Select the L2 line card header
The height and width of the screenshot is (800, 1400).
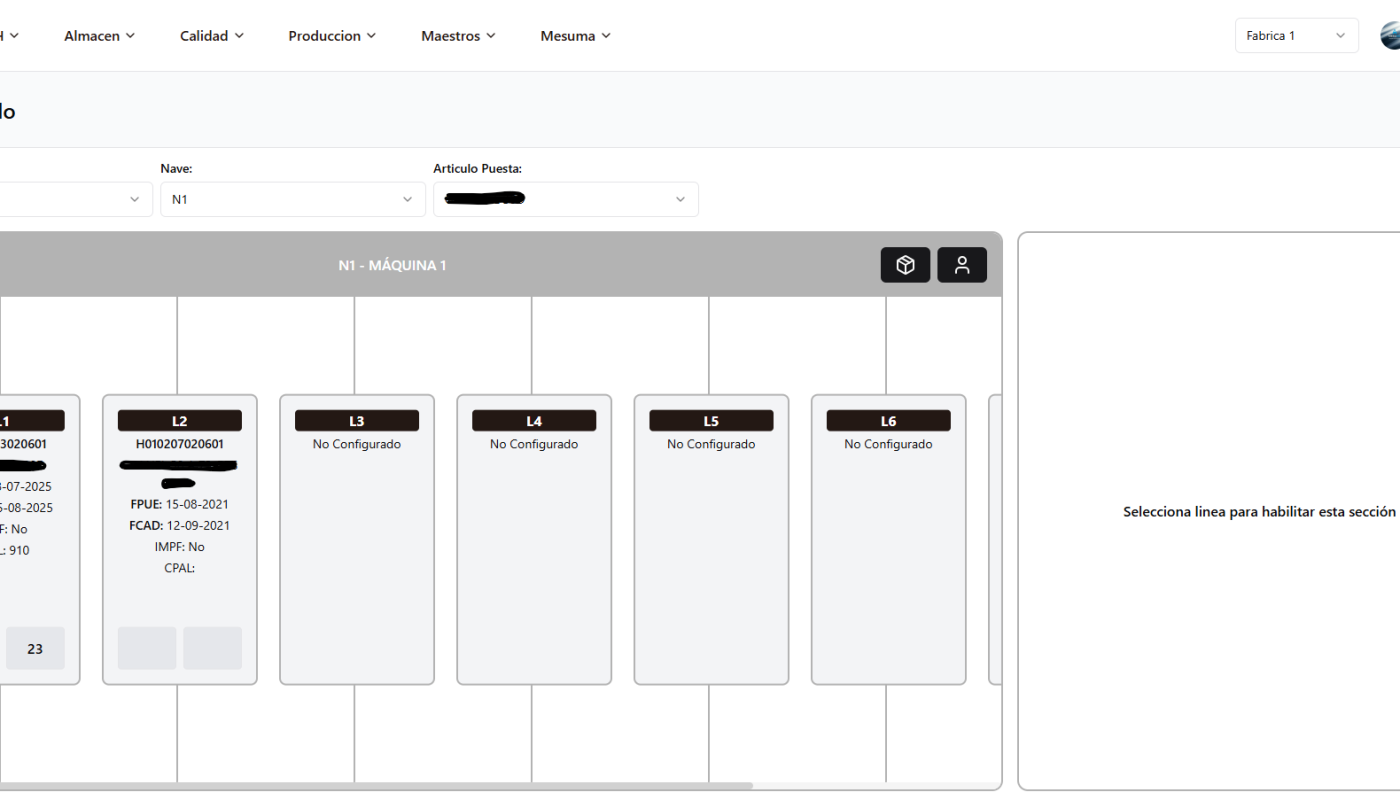[x=179, y=421]
